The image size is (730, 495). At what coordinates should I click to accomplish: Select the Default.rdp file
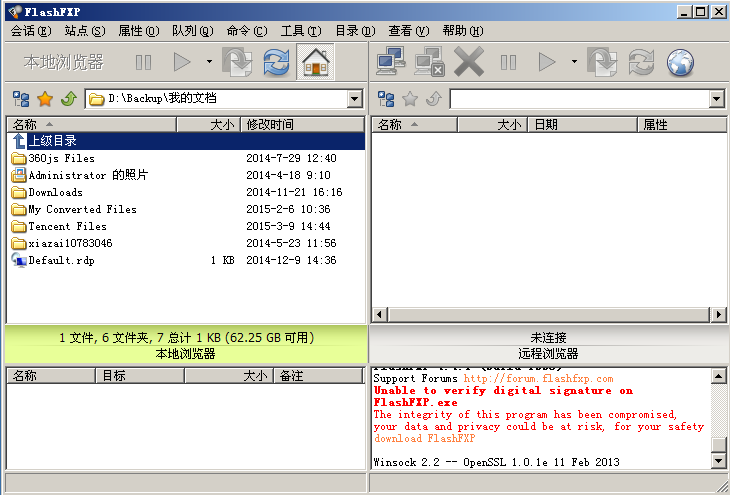[x=186, y=260]
